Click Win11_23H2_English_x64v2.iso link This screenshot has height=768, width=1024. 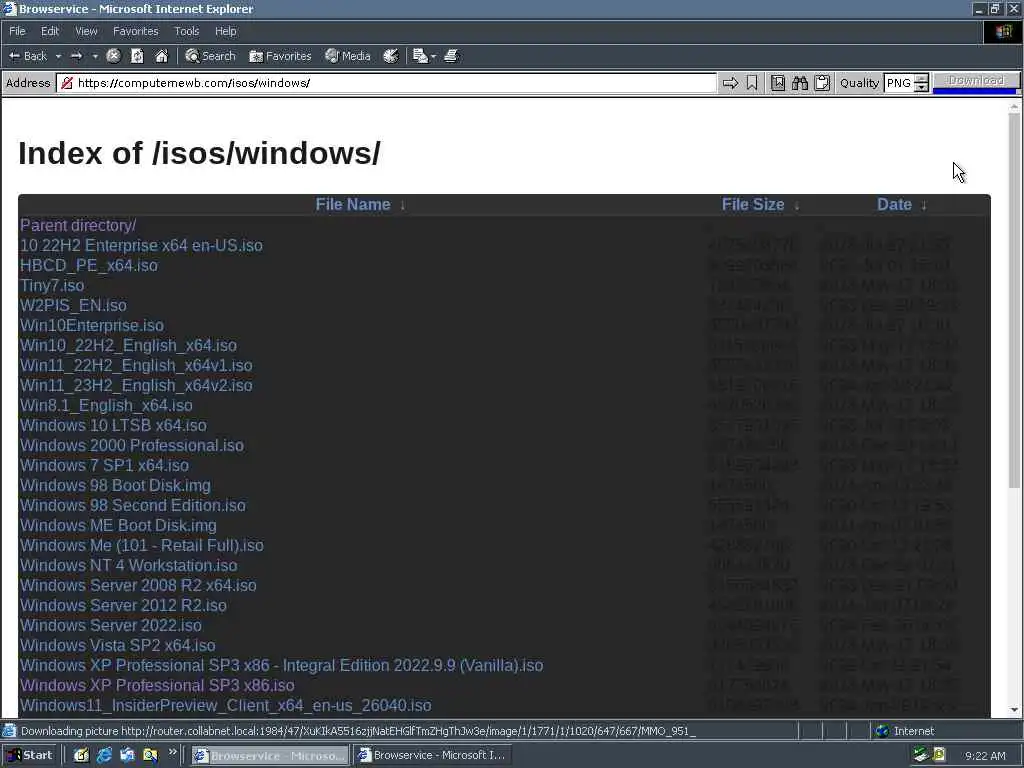(x=136, y=385)
